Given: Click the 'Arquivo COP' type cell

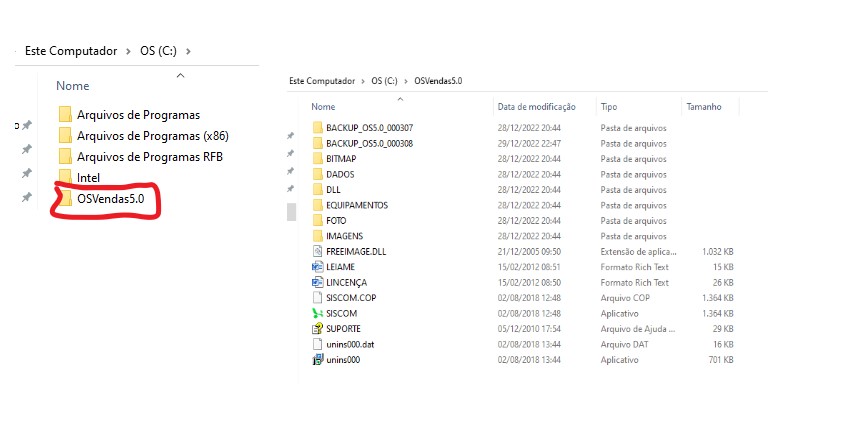Looking at the screenshot, I should pyautogui.click(x=625, y=298).
